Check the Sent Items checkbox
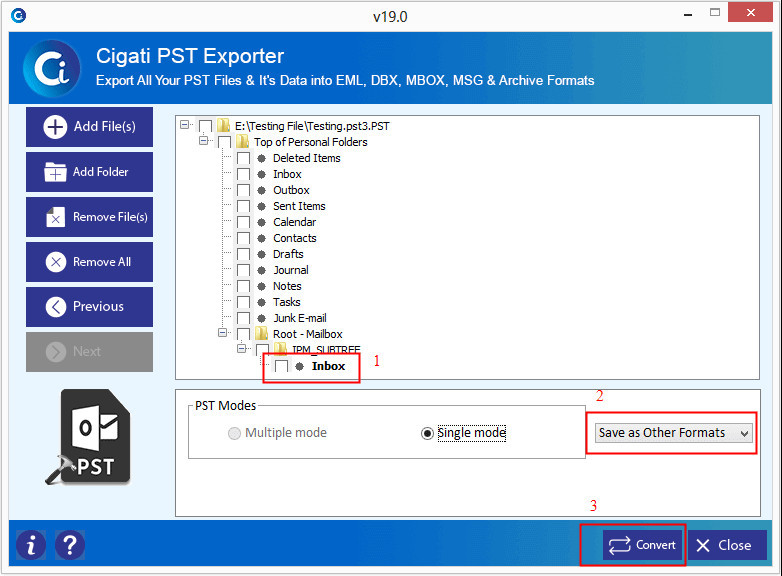The height and width of the screenshot is (576, 782). [x=243, y=206]
